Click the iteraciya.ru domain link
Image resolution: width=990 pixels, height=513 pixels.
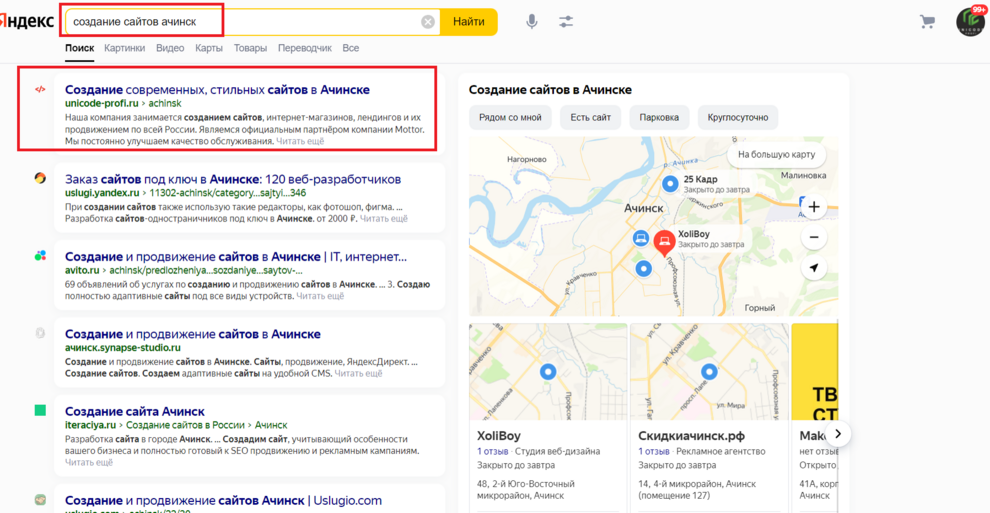point(90,425)
